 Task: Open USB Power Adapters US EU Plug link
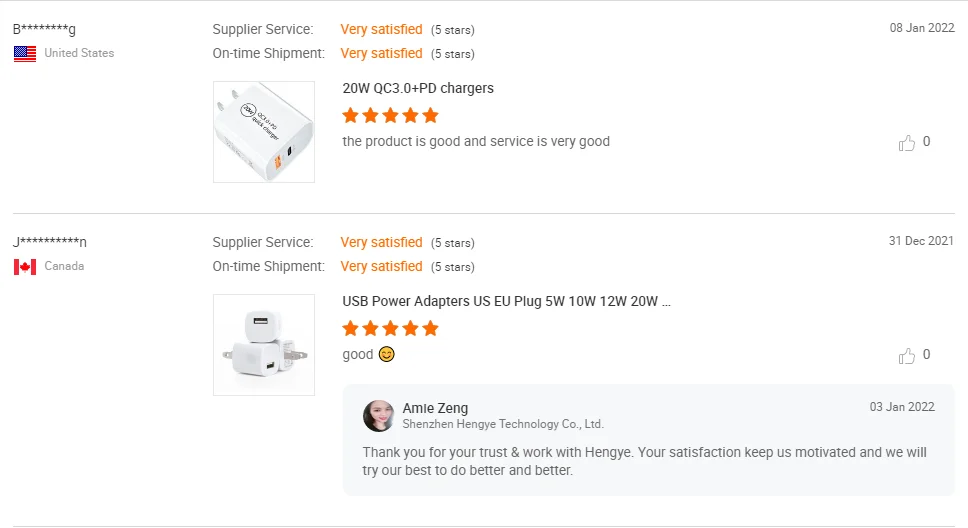pos(506,301)
